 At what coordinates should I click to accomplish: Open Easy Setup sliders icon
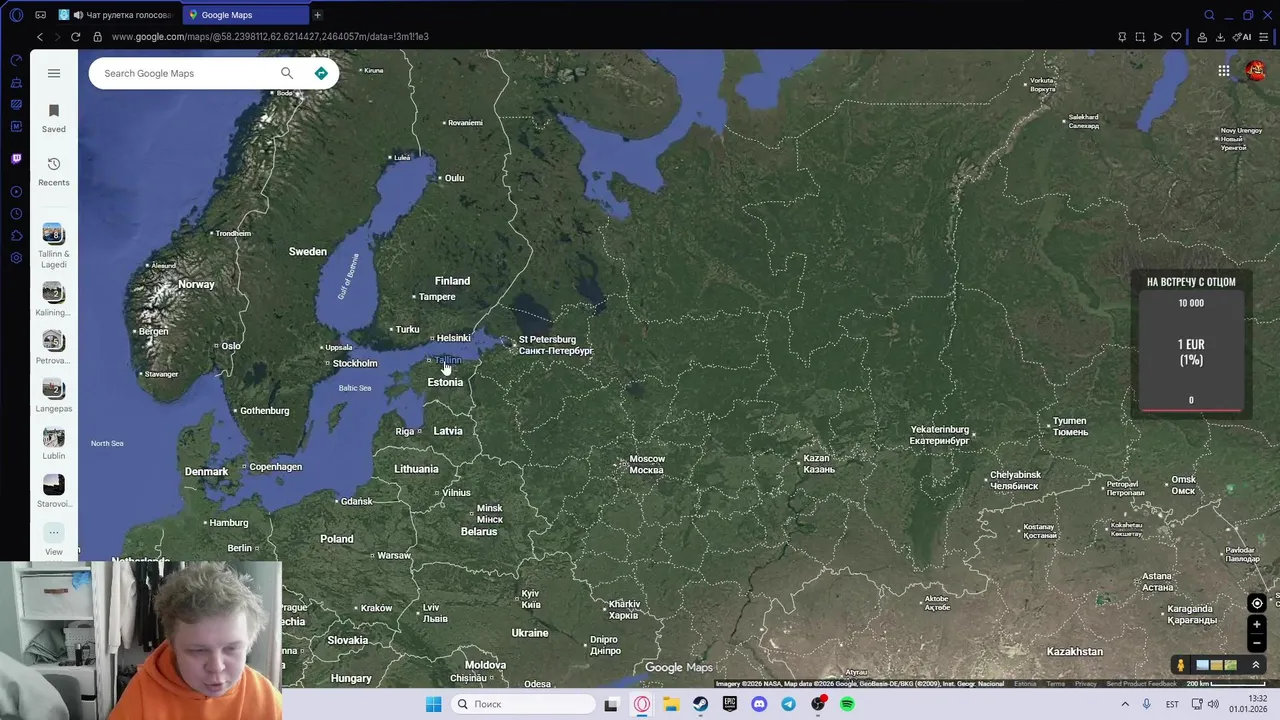(1266, 37)
